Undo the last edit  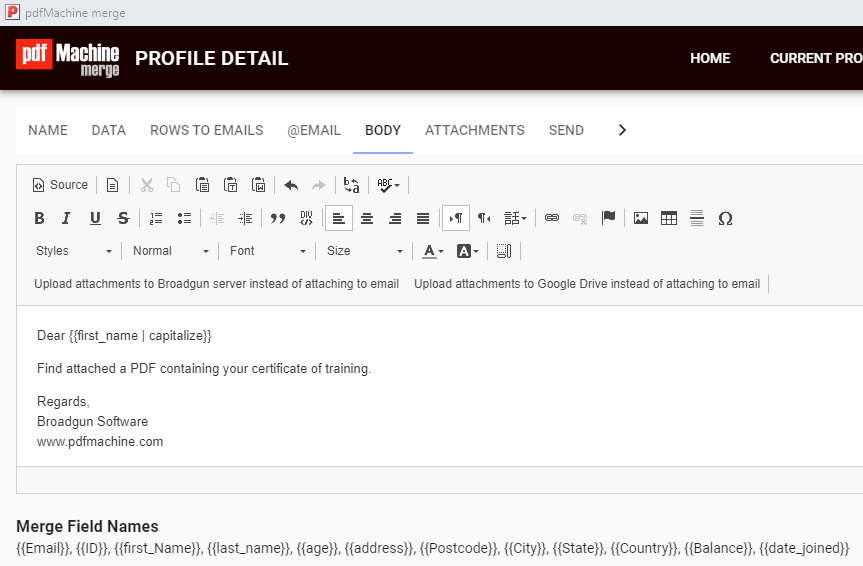pos(291,185)
